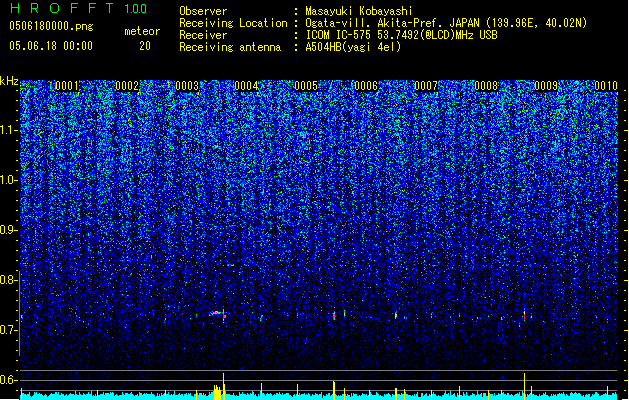Image resolution: width=629 pixels, height=400 pixels.
Task: Click the 'Receiver' field label
Action: 203,35
